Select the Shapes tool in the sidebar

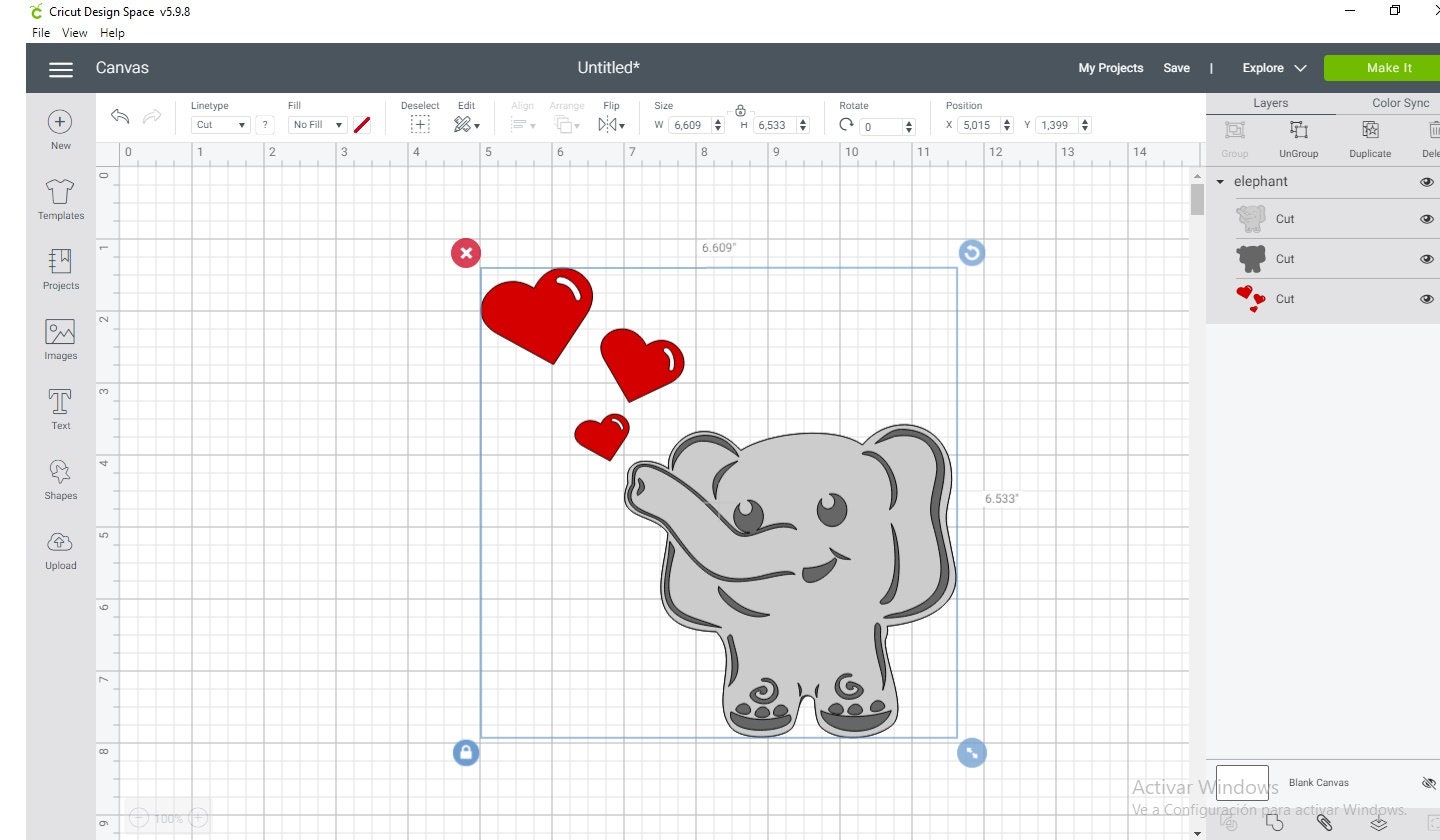(x=60, y=478)
